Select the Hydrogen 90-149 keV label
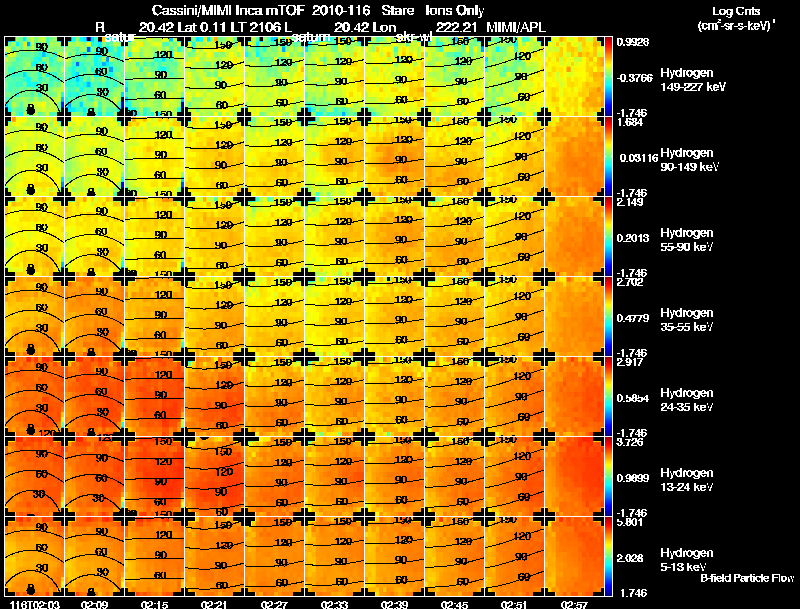Image resolution: width=800 pixels, height=609 pixels. [x=689, y=160]
